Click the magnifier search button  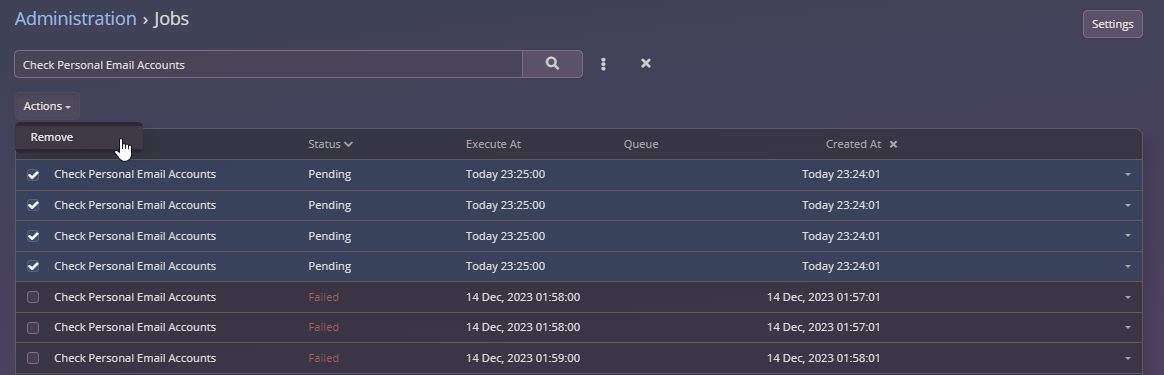pyautogui.click(x=552, y=64)
